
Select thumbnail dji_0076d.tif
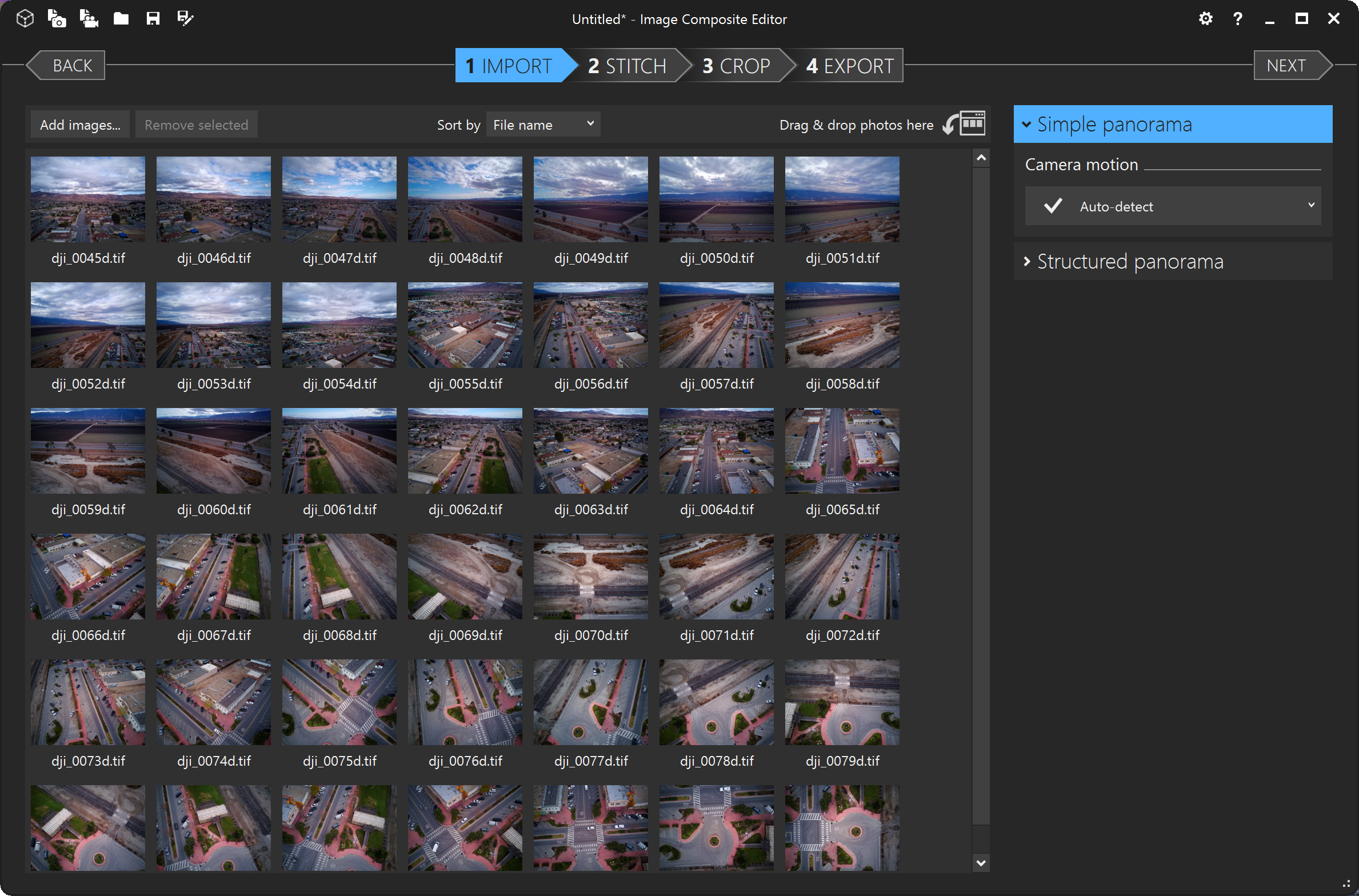465,702
